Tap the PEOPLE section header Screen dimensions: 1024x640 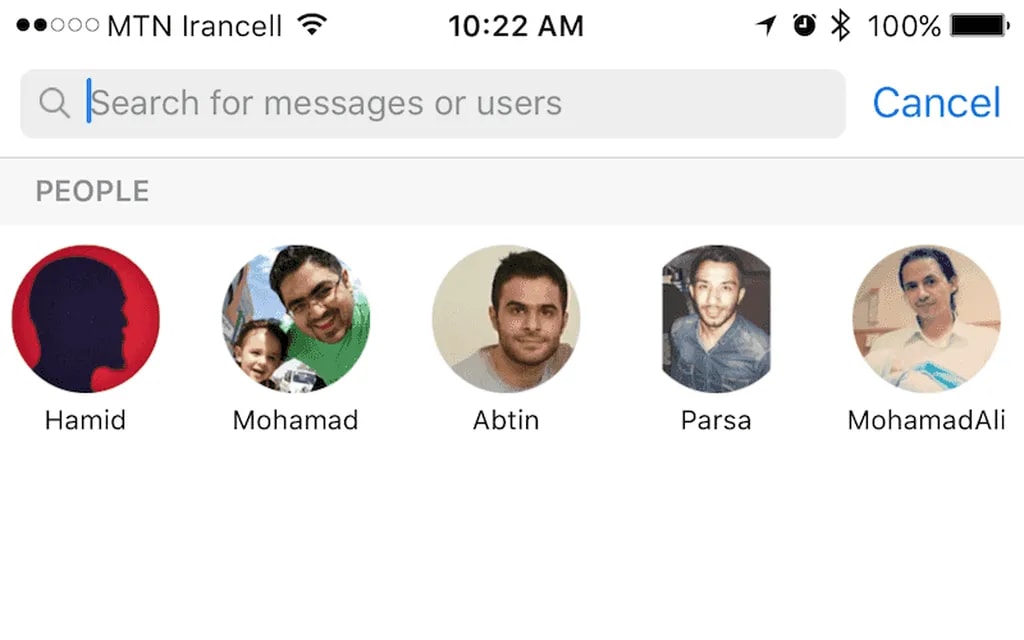pyautogui.click(x=92, y=191)
